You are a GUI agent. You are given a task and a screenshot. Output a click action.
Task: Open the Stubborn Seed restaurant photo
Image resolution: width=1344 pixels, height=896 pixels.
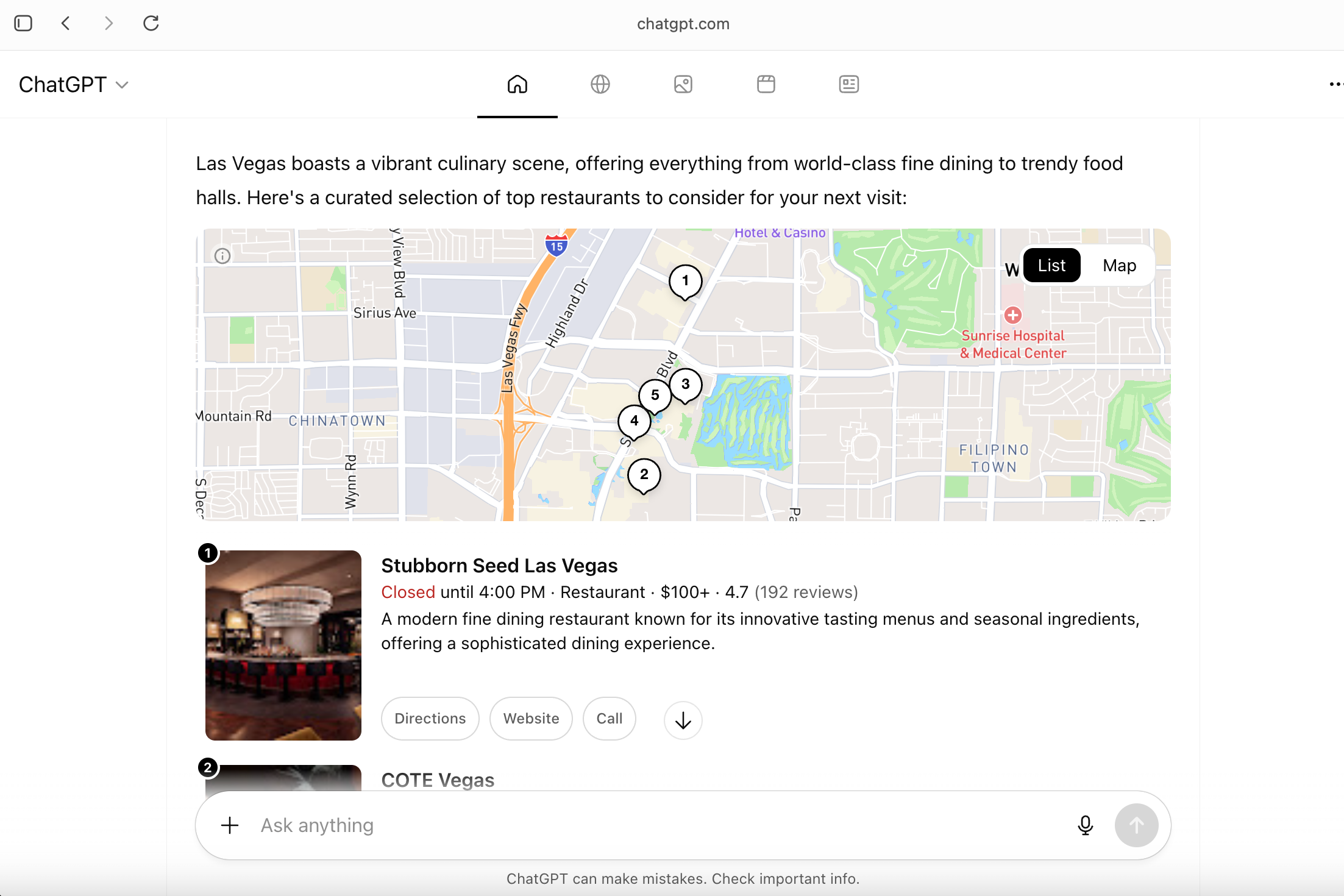pos(283,645)
